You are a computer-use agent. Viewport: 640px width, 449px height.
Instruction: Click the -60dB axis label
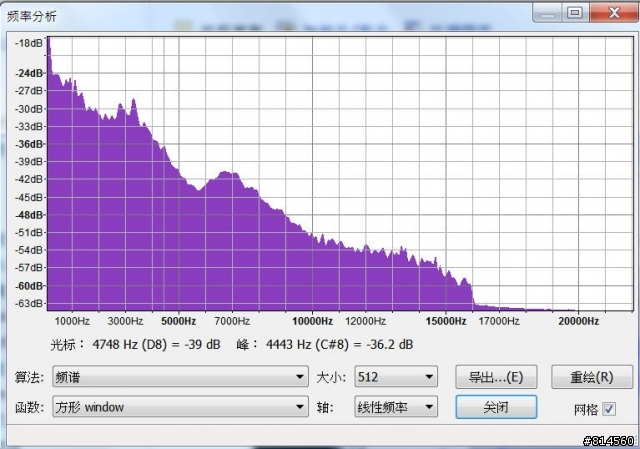click(29, 286)
